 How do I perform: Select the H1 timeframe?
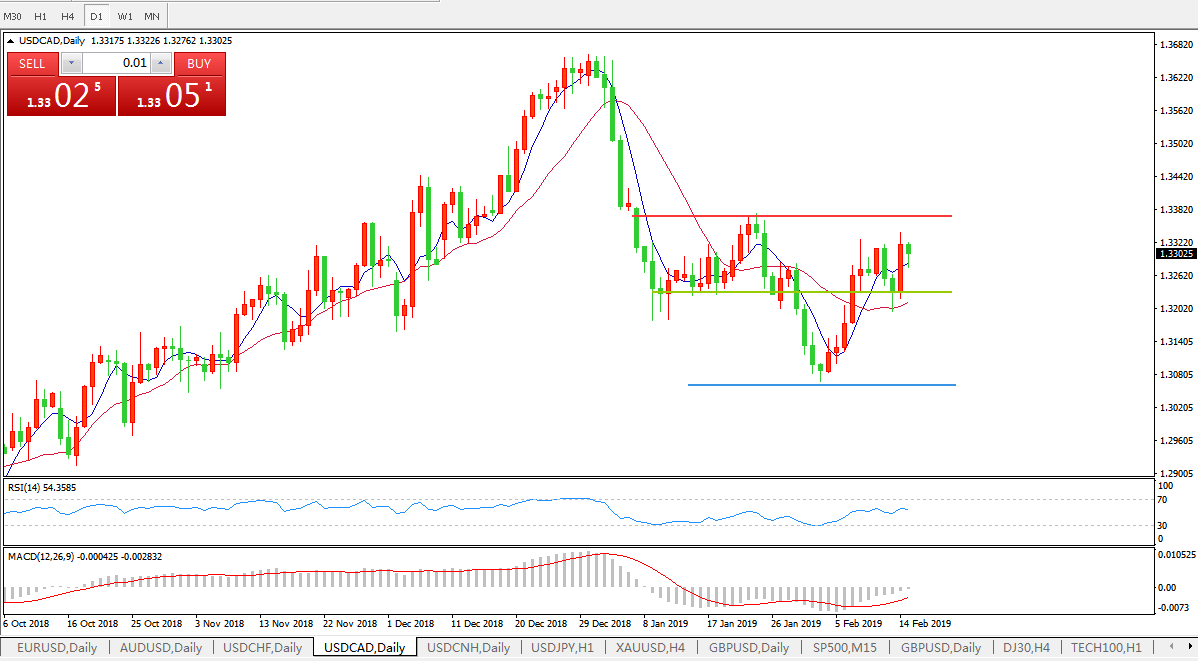41,16
